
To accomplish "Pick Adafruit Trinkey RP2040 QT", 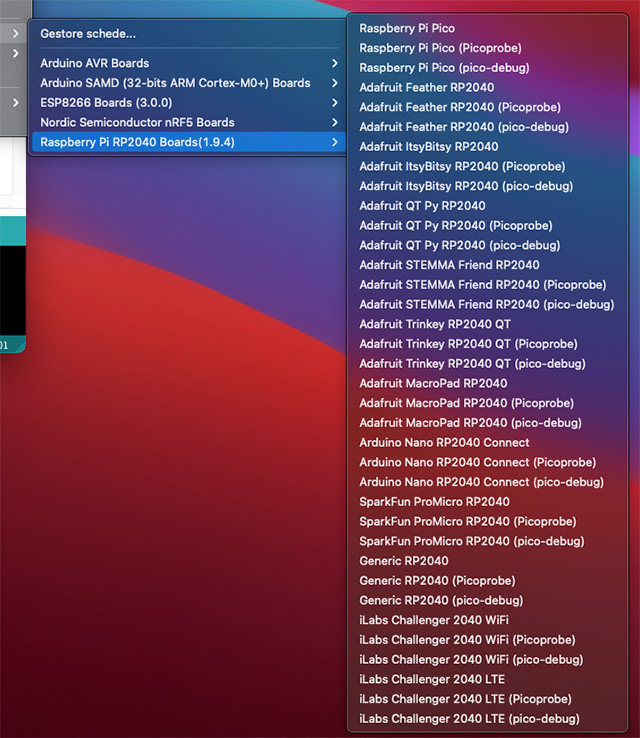I will 435,324.
